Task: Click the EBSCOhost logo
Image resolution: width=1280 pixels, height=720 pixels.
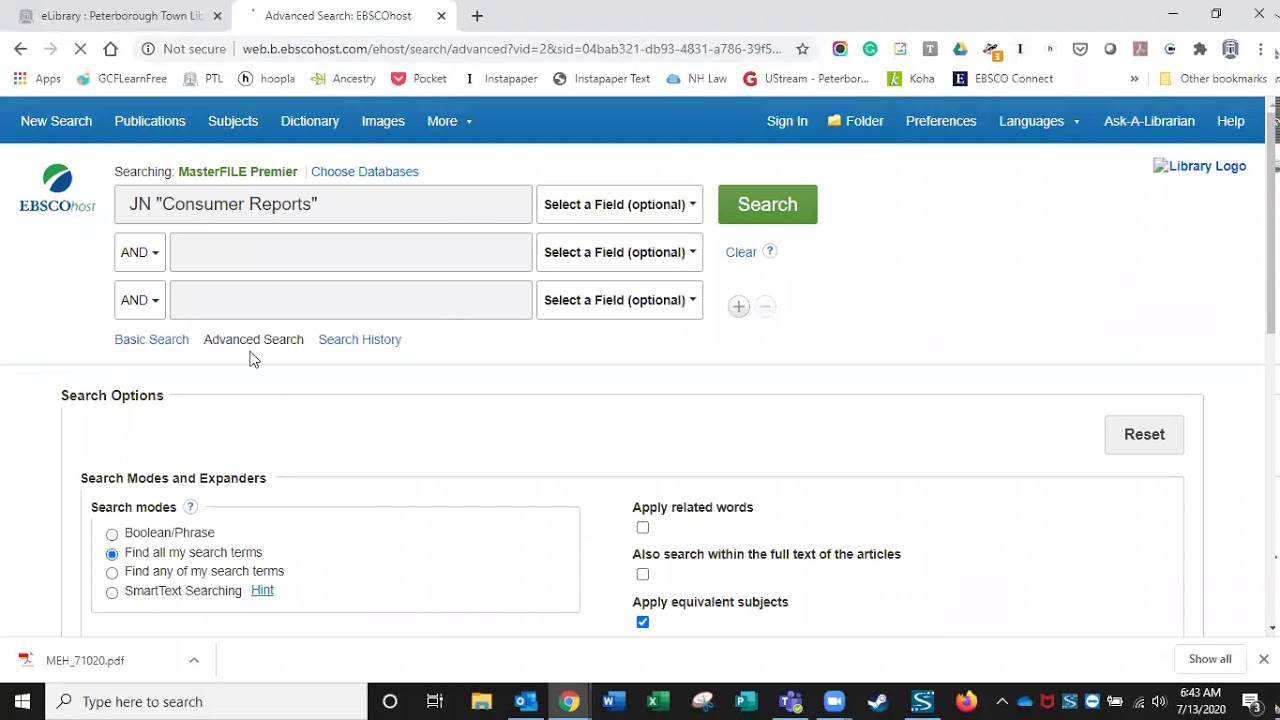Action: click(x=57, y=189)
